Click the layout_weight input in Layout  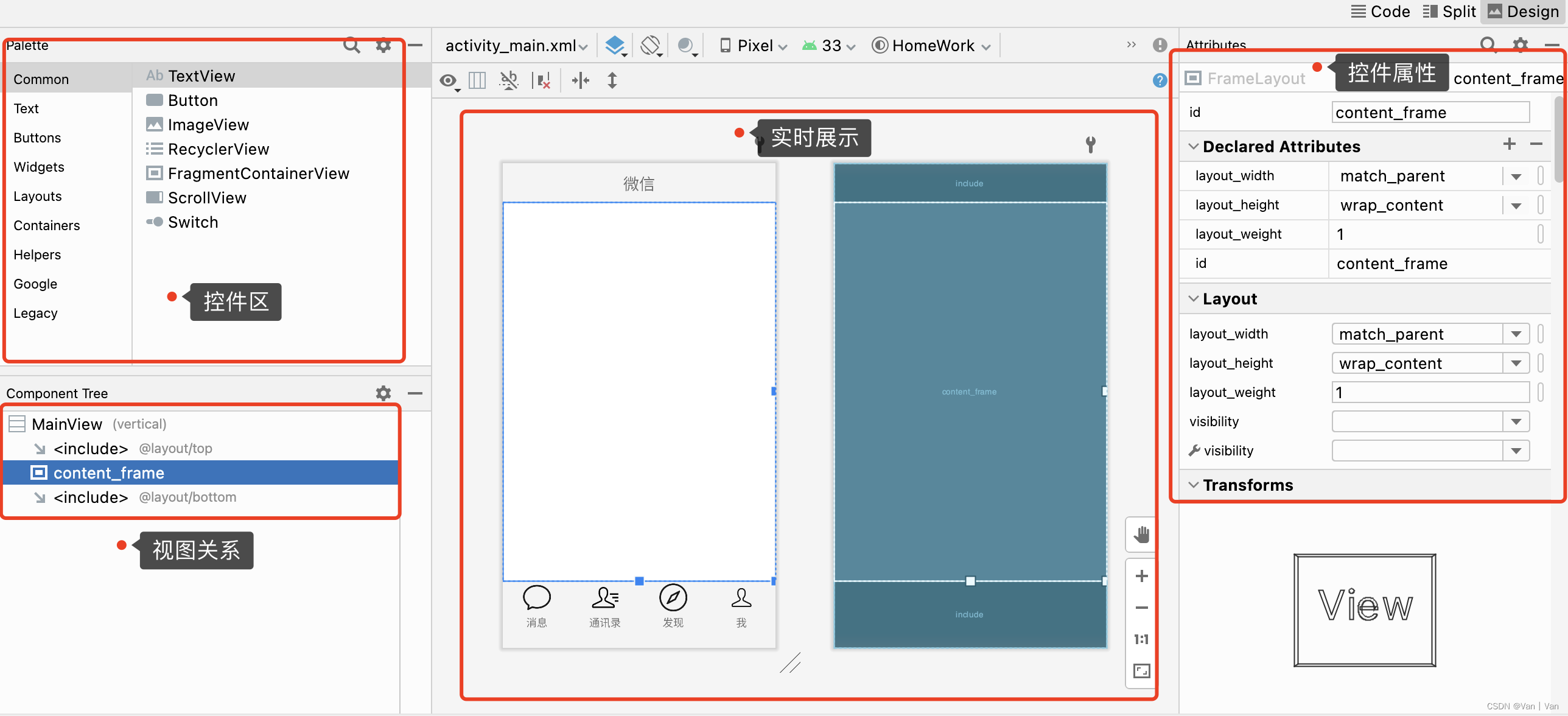(x=1430, y=393)
